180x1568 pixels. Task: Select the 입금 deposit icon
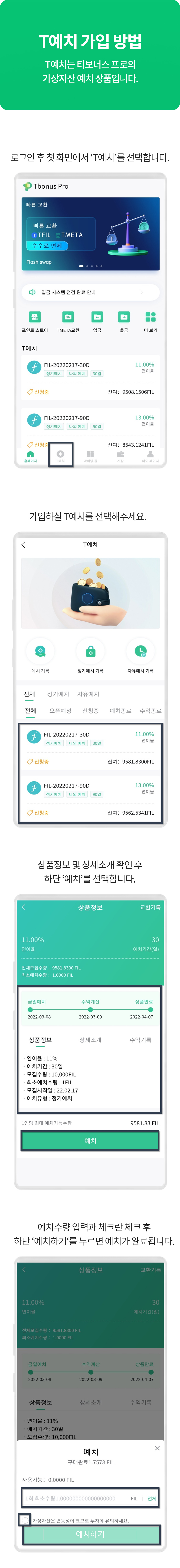click(97, 317)
